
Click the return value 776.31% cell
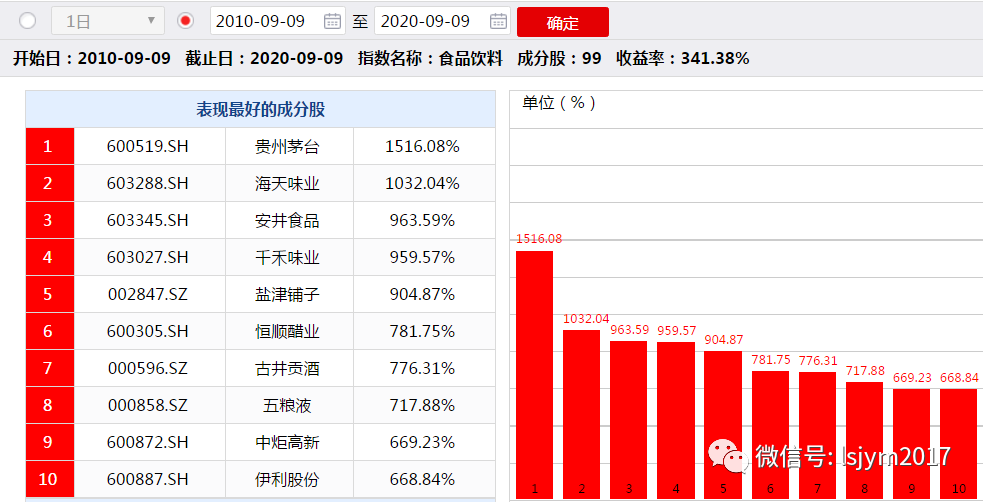(x=423, y=368)
